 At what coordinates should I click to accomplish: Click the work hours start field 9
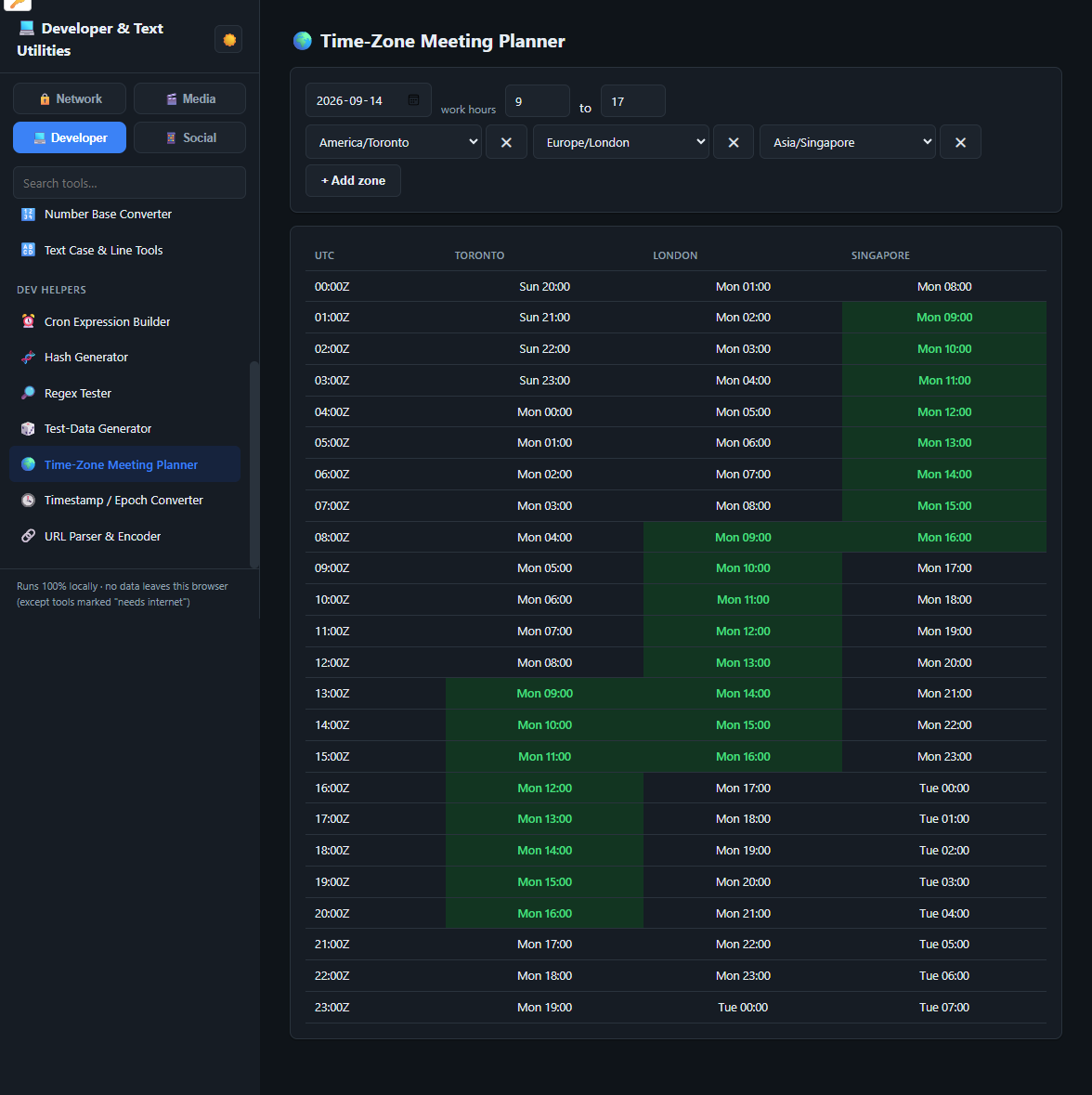tap(537, 101)
